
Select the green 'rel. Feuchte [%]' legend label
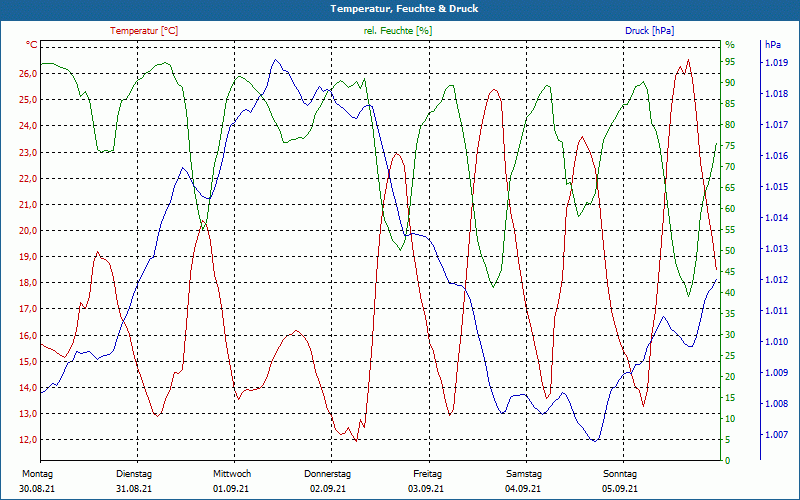coord(397,31)
